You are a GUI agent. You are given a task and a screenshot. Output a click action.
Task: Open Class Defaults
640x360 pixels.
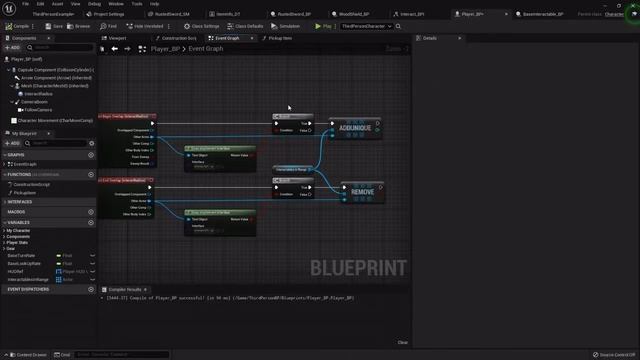[x=245, y=26]
